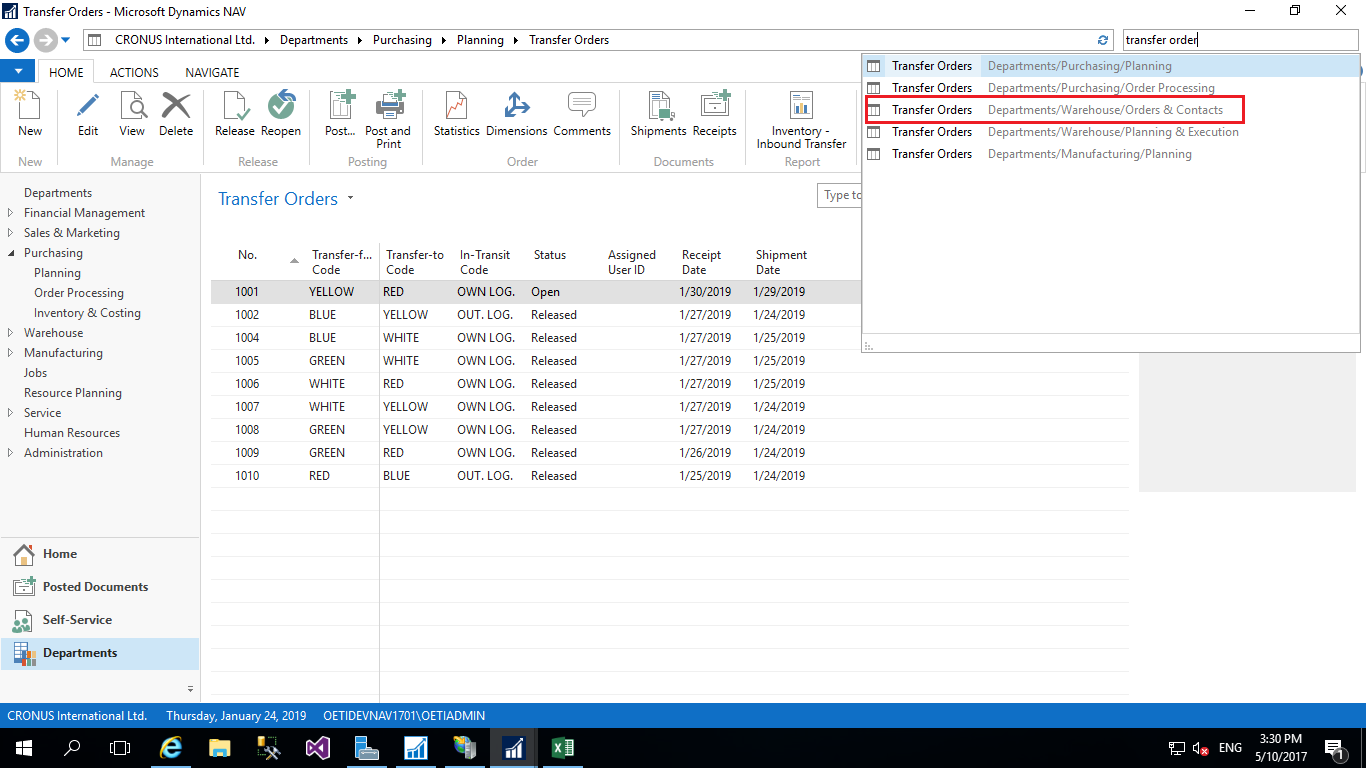Screen dimensions: 1366x768
Task: Select Transfer Orders under Purchasing/Planning result
Action: coord(1111,66)
